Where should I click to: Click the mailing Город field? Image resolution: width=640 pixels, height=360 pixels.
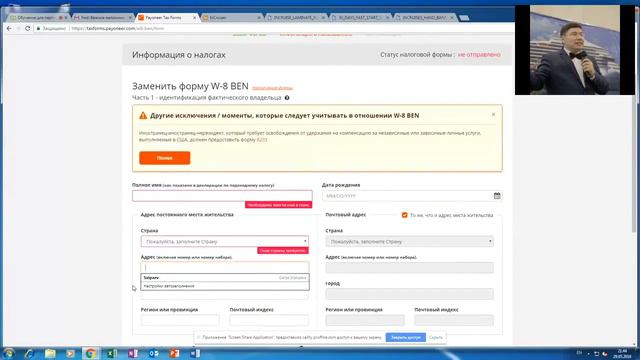pos(409,294)
